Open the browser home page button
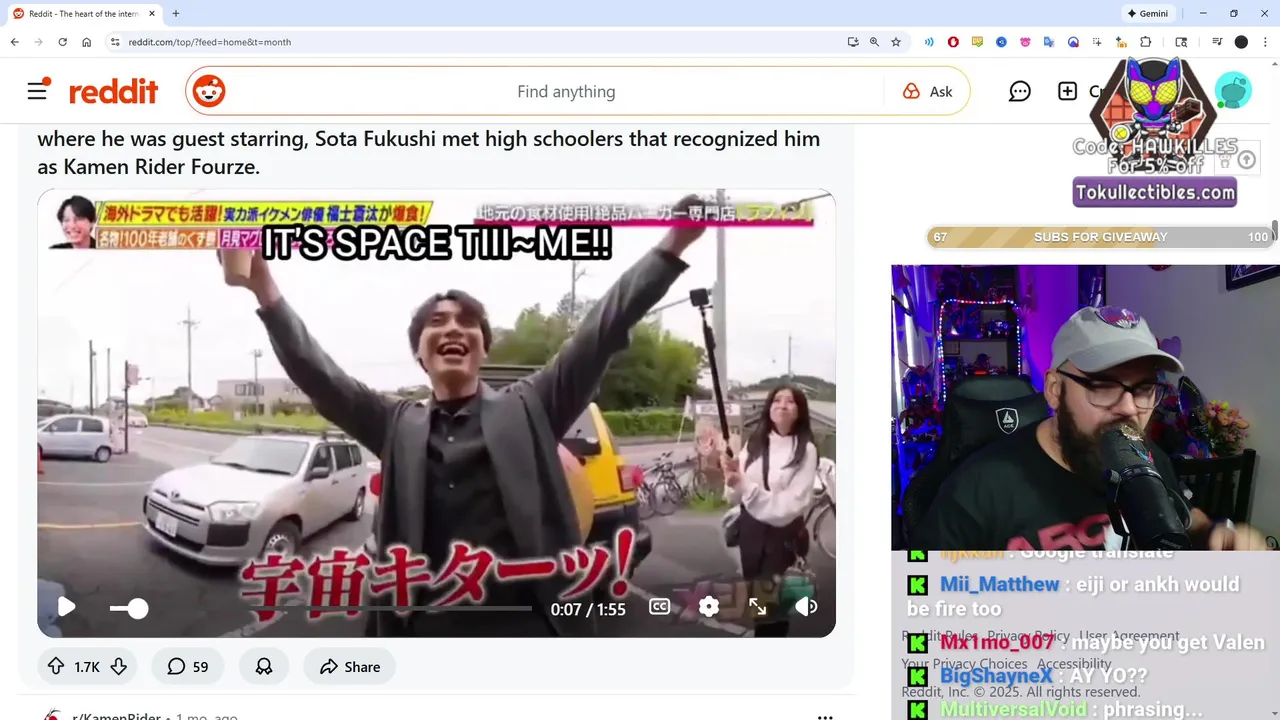1280x720 pixels. click(x=87, y=42)
